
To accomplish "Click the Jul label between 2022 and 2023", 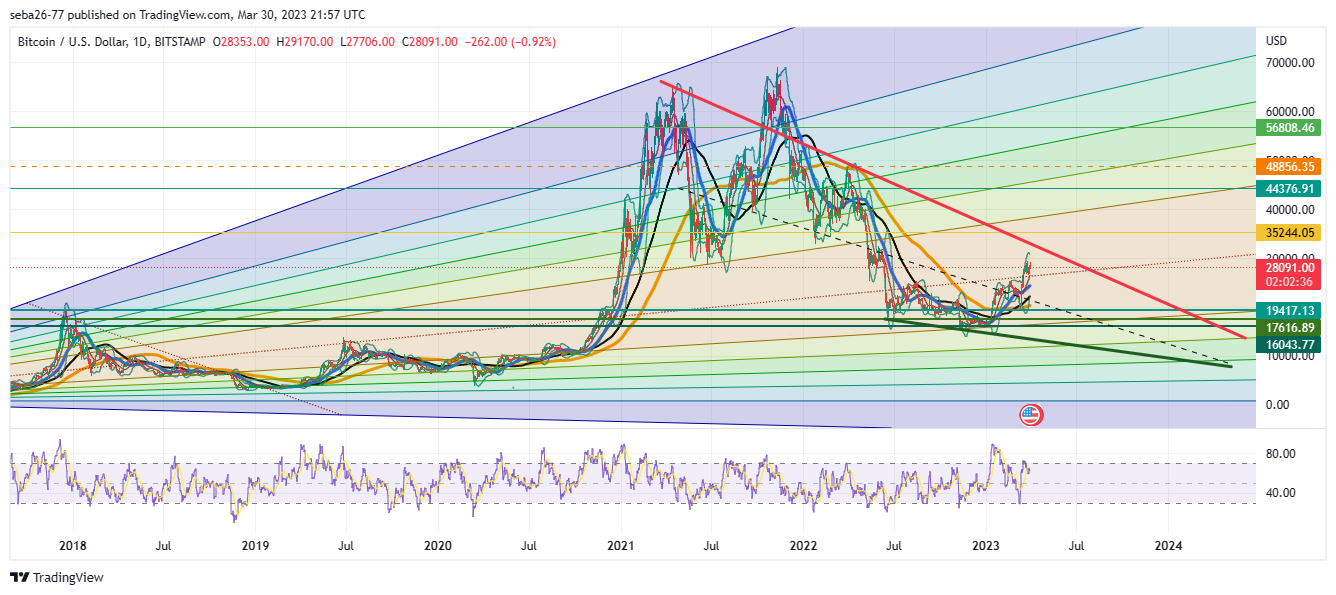I will pos(894,546).
